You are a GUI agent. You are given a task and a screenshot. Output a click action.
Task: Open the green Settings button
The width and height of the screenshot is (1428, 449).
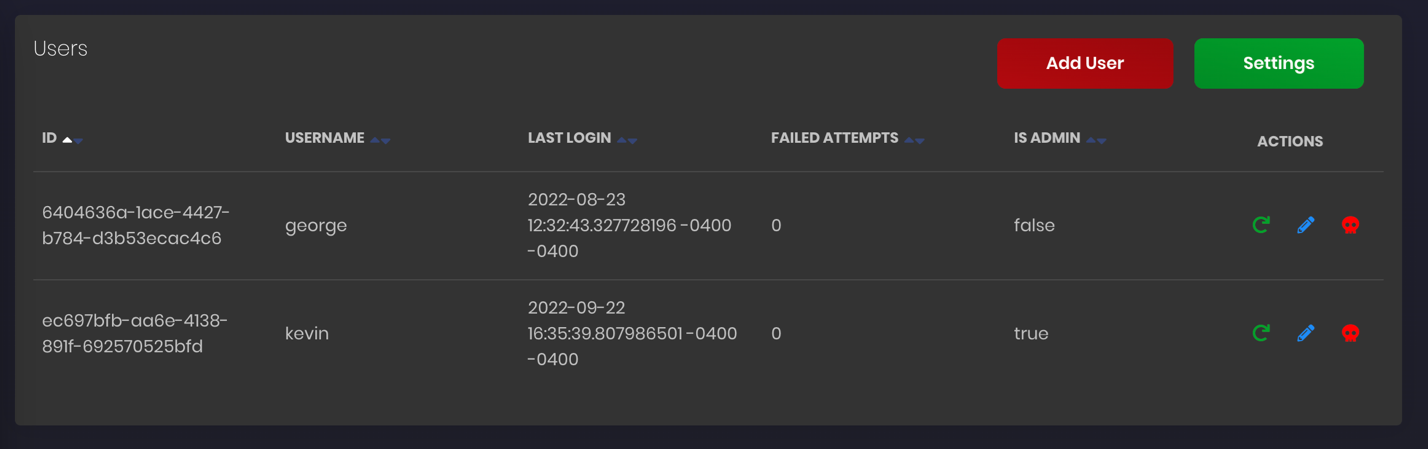point(1278,63)
